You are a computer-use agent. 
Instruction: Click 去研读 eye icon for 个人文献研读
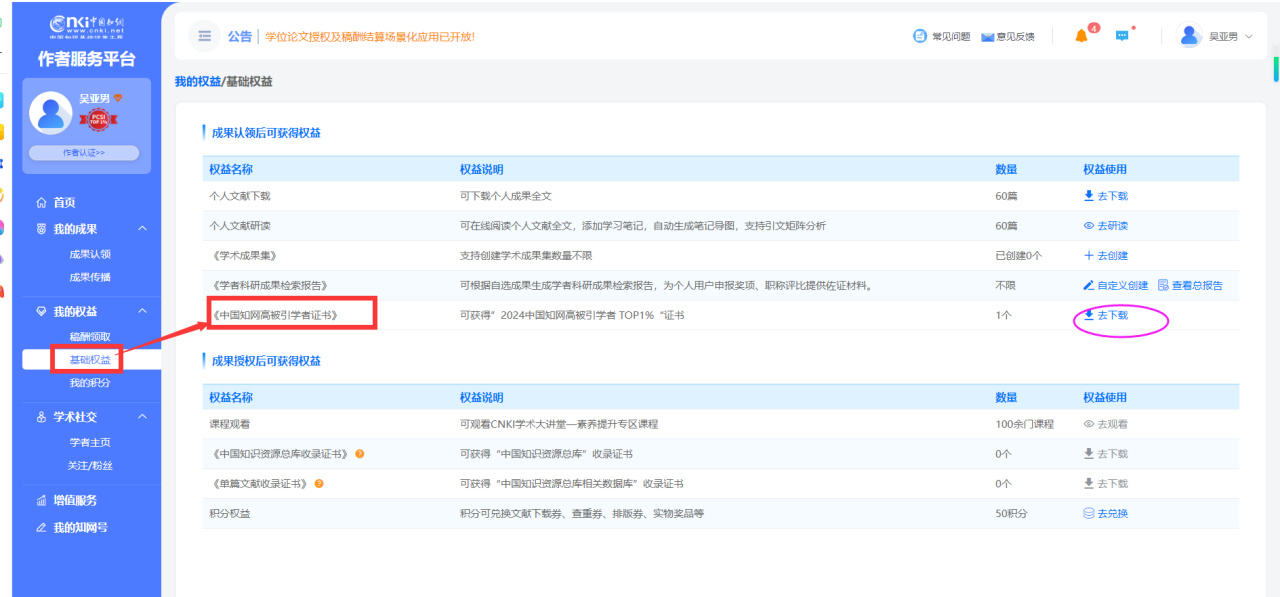pos(1089,226)
